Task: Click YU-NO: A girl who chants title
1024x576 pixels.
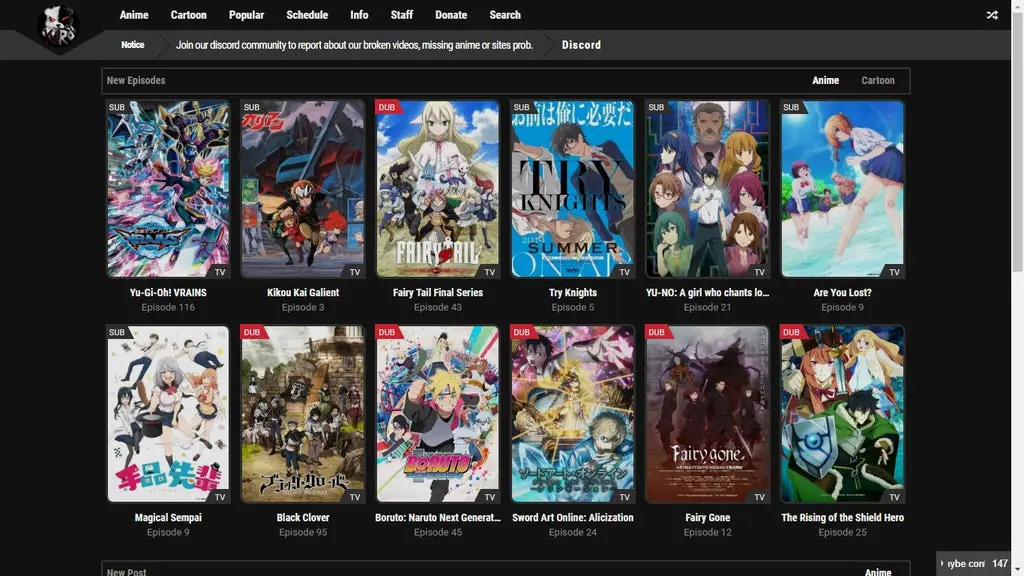Action: [707, 293]
